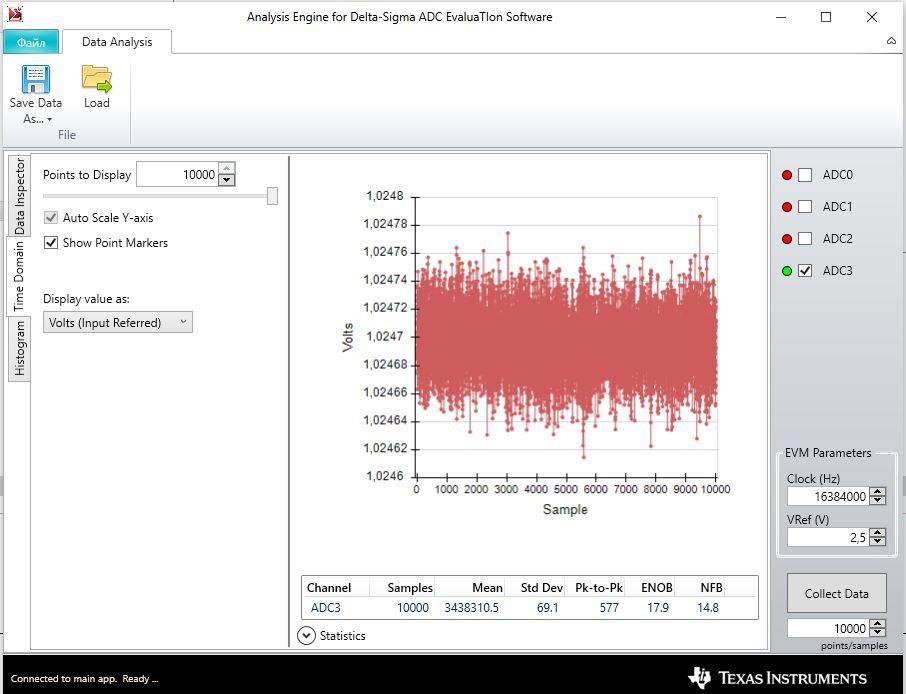Switch to the Time Domain side tab
This screenshot has width=906, height=694.
tap(19, 276)
